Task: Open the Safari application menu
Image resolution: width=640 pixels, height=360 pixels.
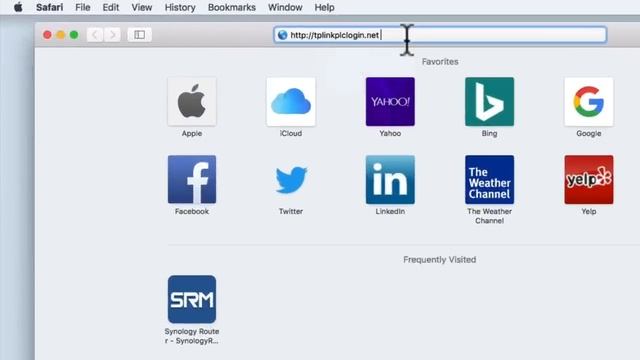Action: click(49, 7)
